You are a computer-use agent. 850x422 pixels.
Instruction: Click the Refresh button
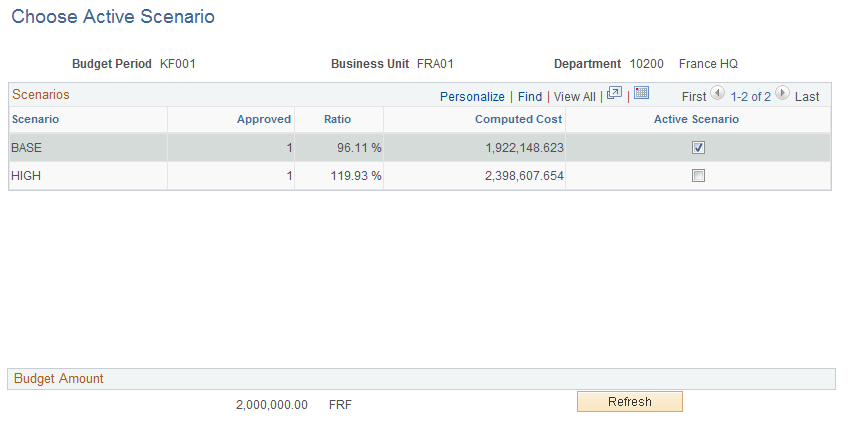pos(629,402)
